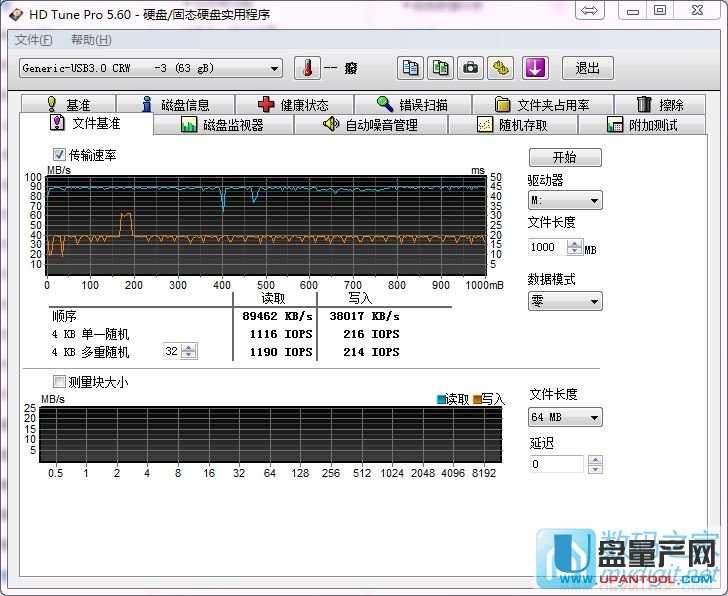This screenshot has height=596, width=728.
Task: Click the thermometer temperature icon
Action: pyautogui.click(x=307, y=68)
